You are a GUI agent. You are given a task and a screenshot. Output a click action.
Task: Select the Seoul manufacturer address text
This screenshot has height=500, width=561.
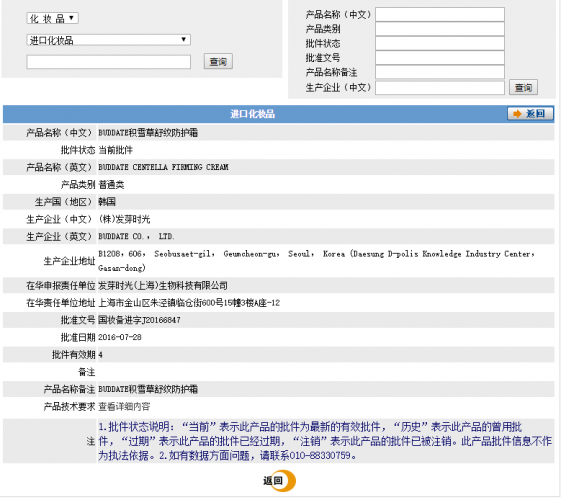(x=317, y=261)
